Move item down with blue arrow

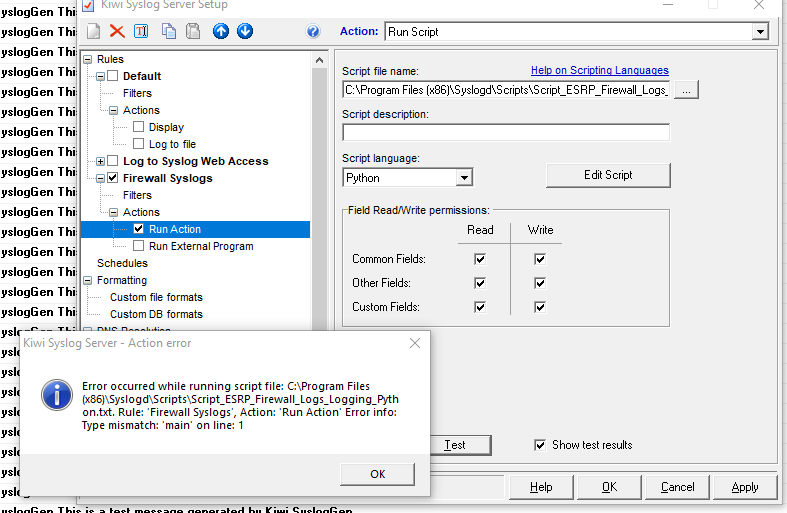[x=245, y=31]
